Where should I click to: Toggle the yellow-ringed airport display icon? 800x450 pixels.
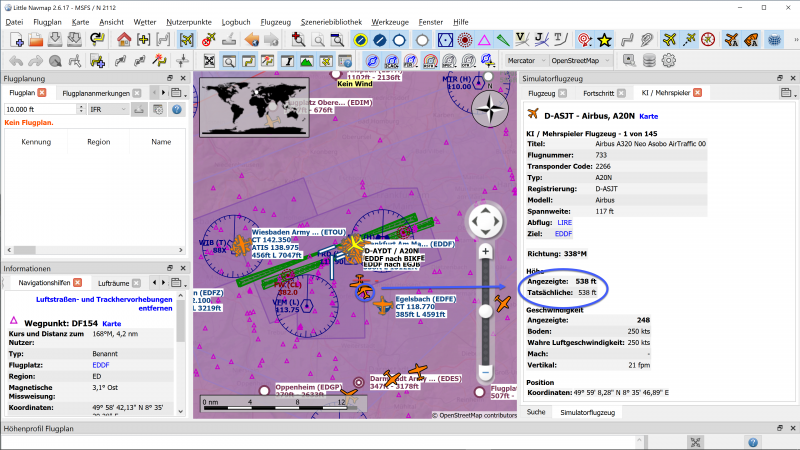click(361, 39)
